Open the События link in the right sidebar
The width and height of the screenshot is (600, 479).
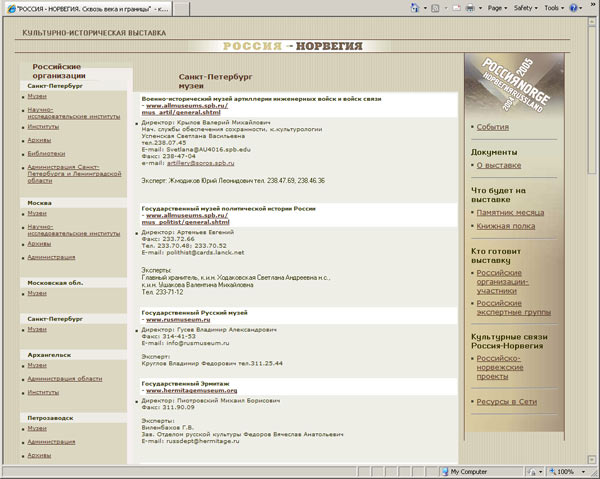492,127
